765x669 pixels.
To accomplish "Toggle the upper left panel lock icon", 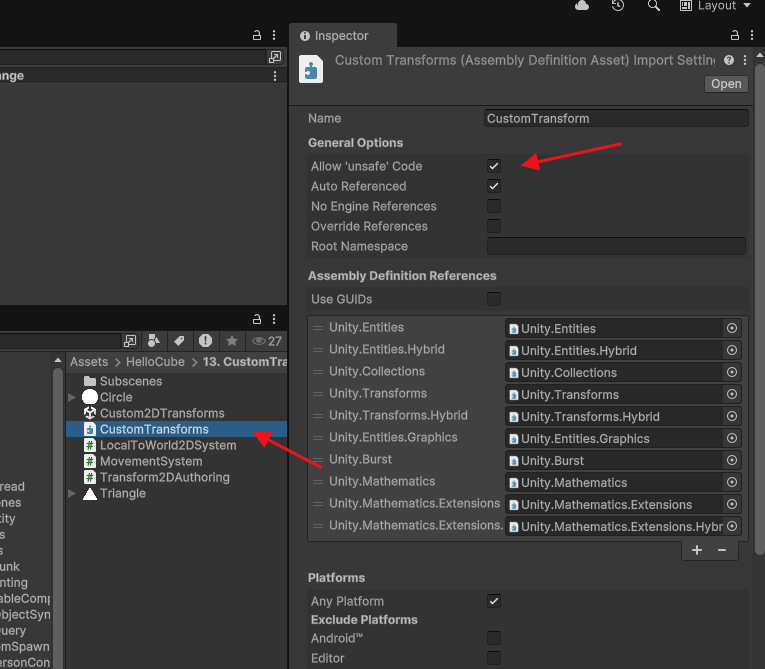I will coord(257,35).
